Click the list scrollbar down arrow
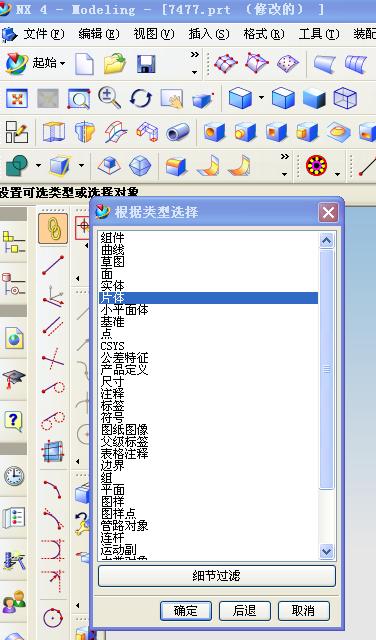 point(327,551)
